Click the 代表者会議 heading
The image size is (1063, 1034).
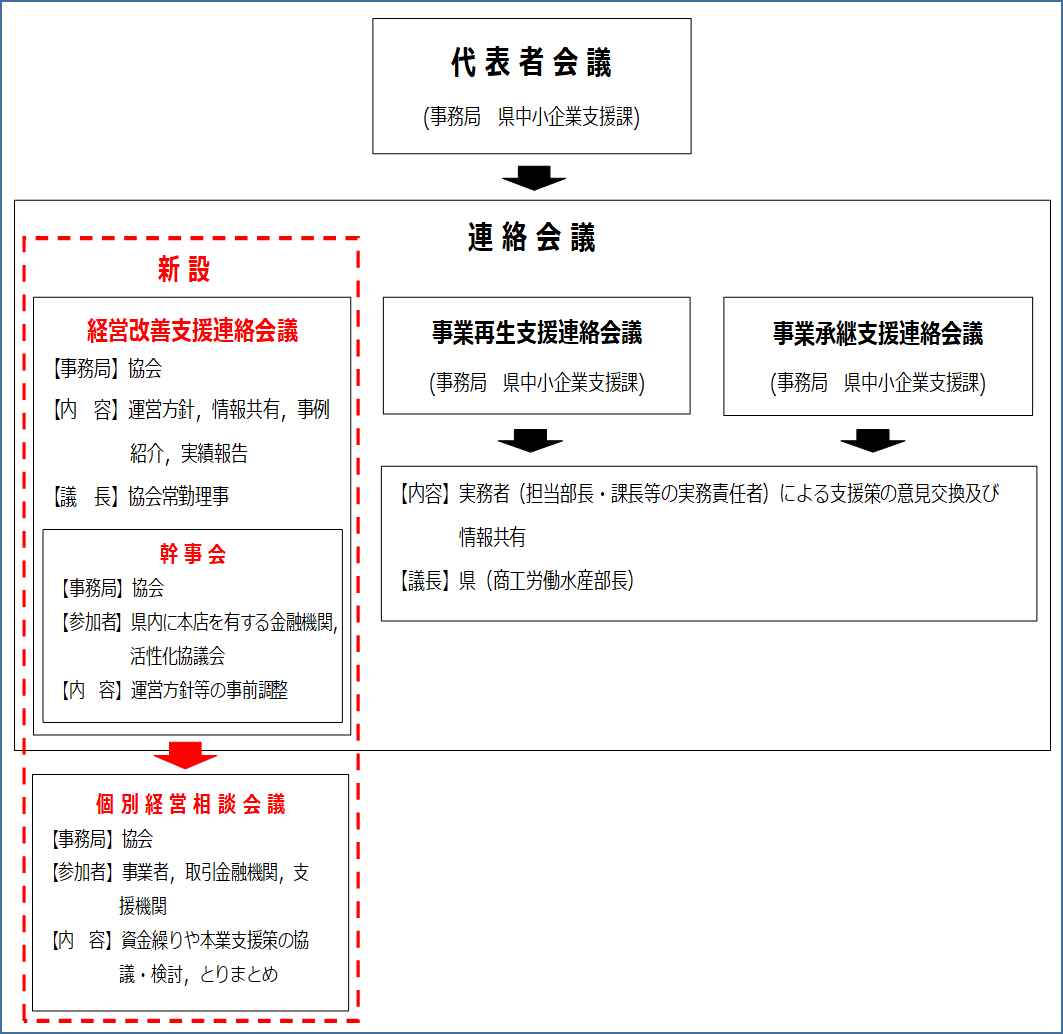tap(532, 62)
